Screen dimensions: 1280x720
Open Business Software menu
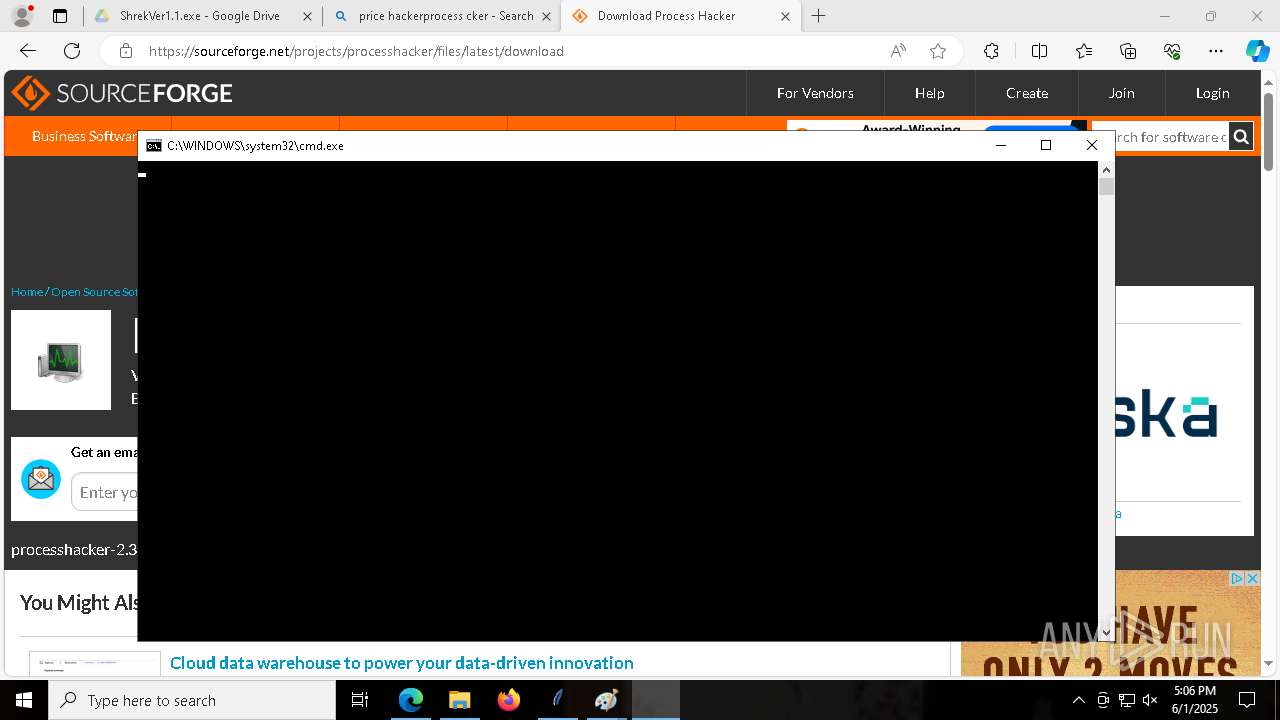[86, 136]
